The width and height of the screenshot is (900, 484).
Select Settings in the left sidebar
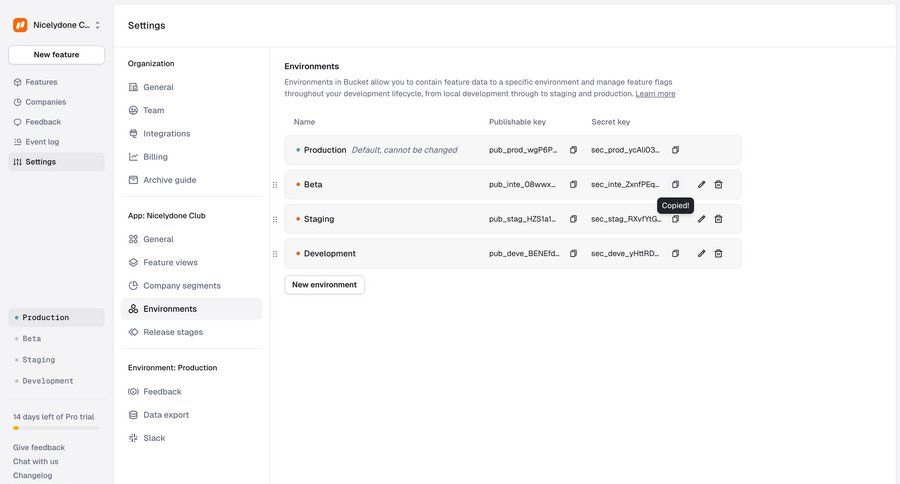tap(56, 162)
